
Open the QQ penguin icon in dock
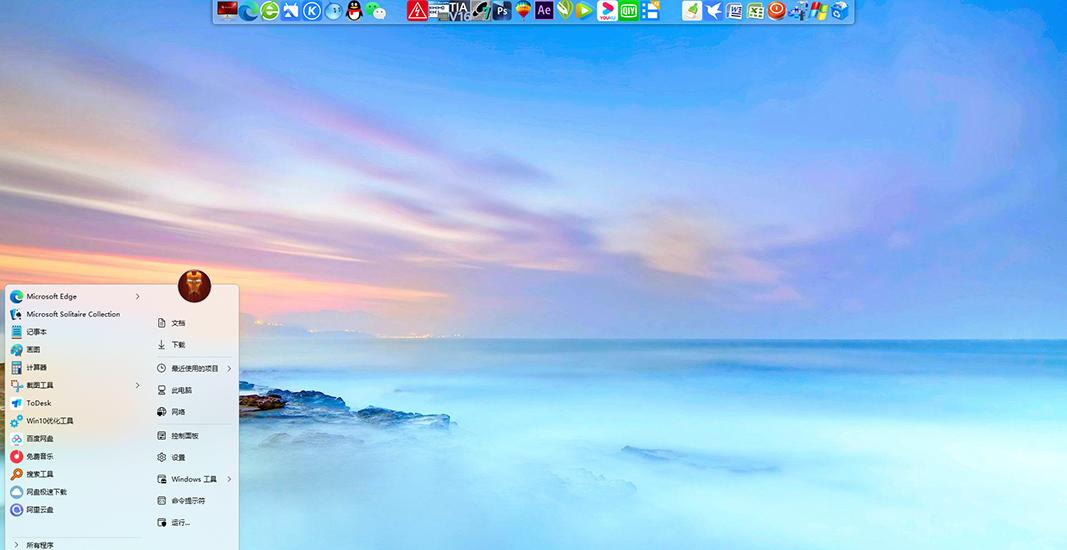(354, 11)
